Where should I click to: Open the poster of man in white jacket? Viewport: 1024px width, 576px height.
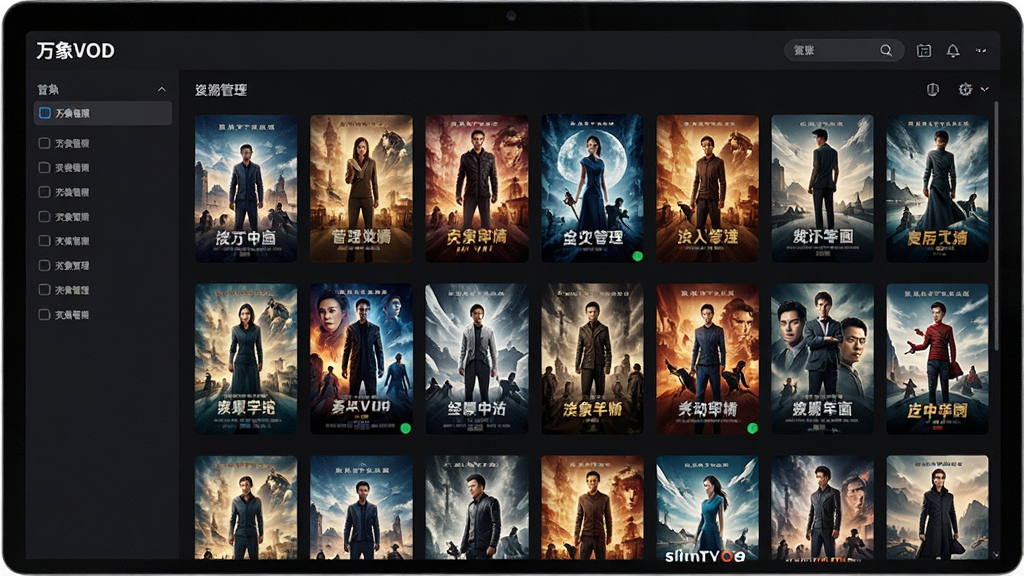pyautogui.click(x=477, y=359)
